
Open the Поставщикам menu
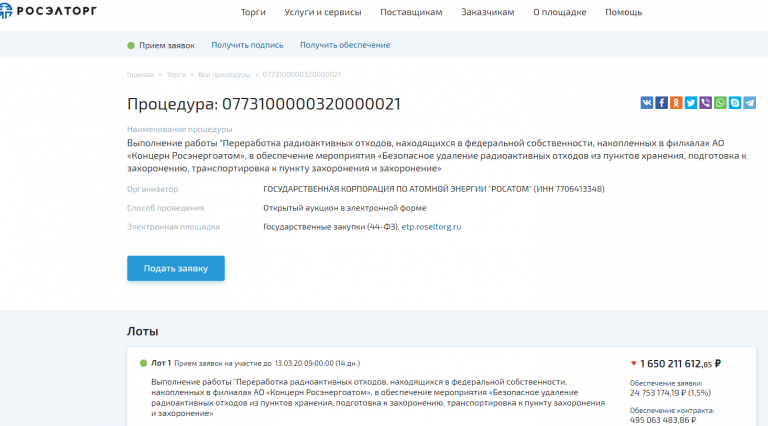411,12
